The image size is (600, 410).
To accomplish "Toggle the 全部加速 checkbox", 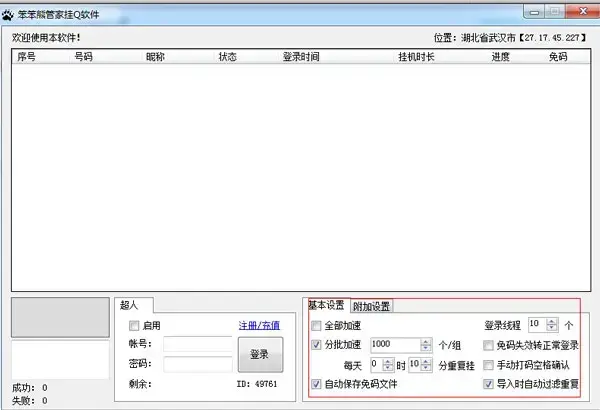I will [316, 326].
